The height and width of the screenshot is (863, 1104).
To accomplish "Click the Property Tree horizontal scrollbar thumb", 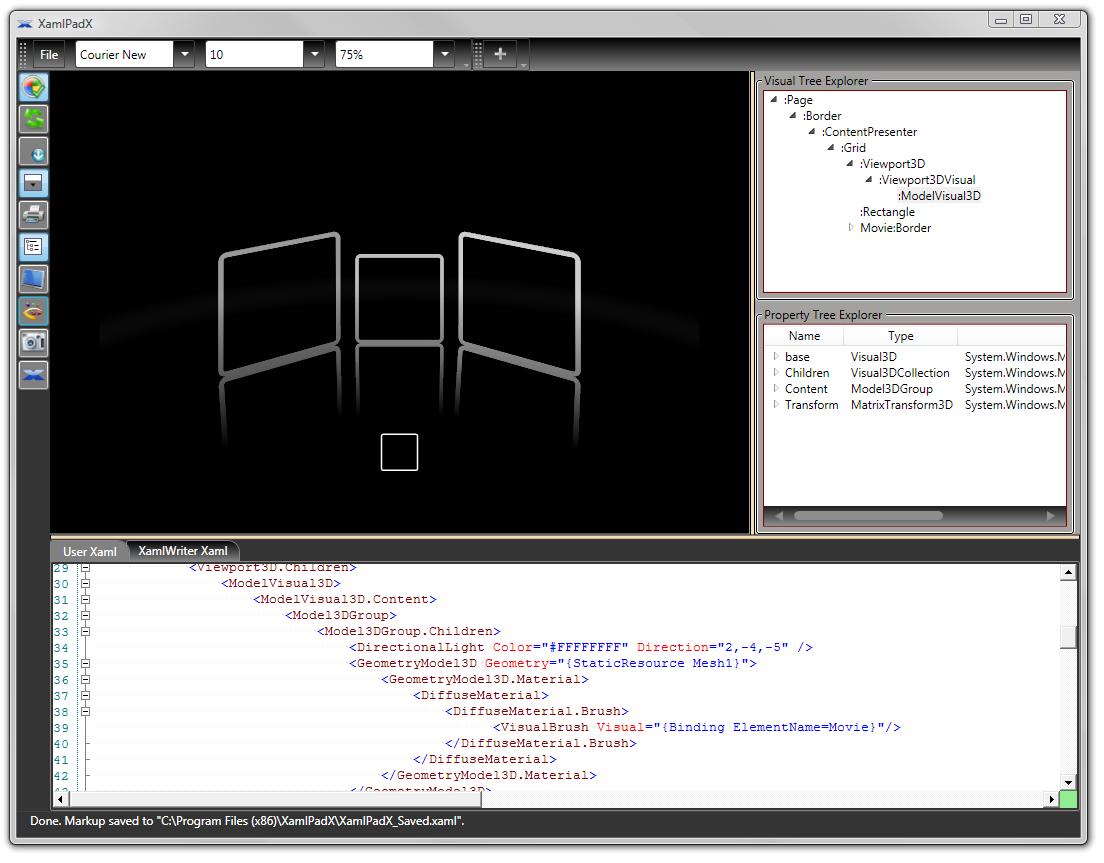I will pos(868,516).
